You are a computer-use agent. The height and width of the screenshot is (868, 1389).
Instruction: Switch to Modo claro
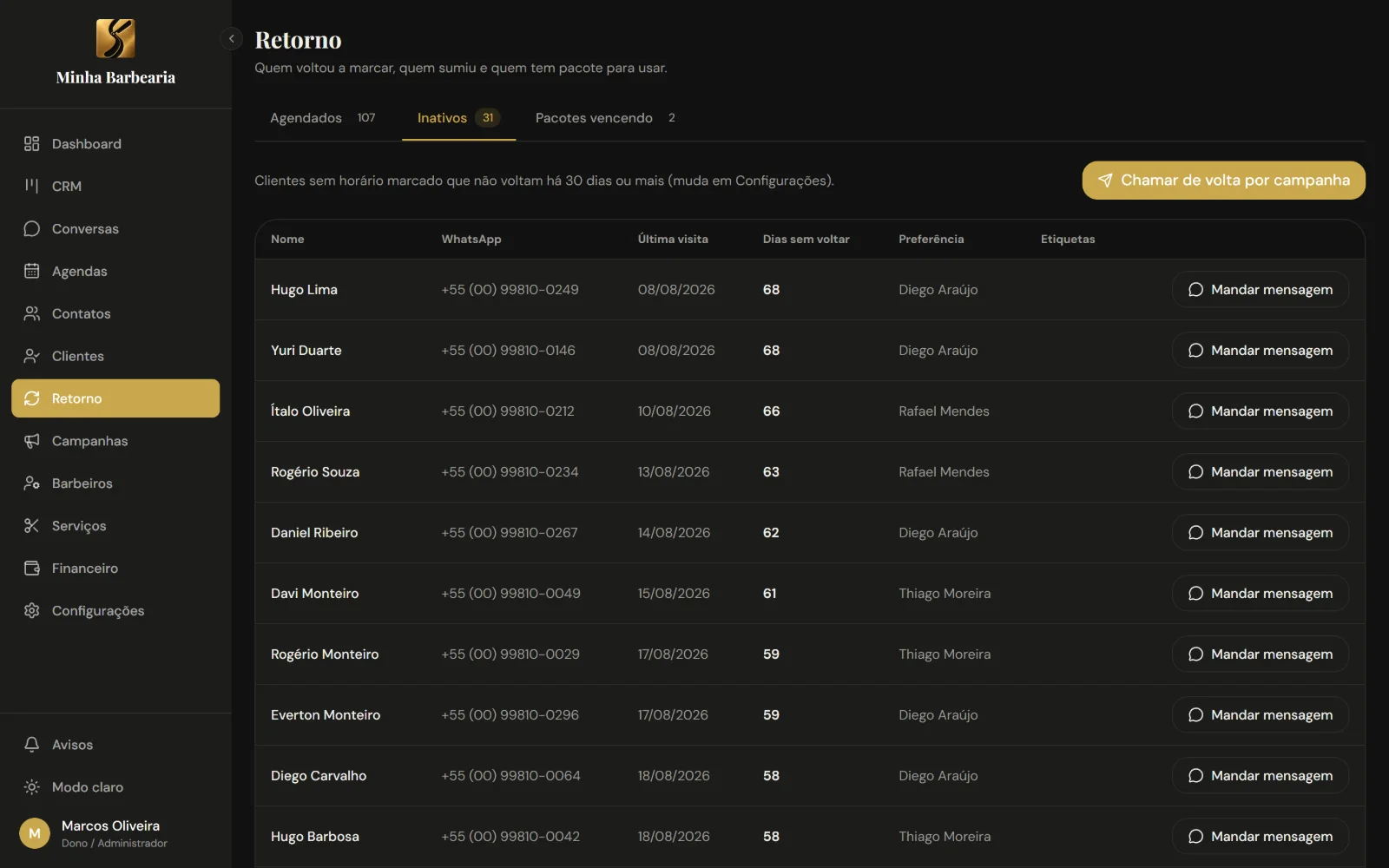click(115, 787)
